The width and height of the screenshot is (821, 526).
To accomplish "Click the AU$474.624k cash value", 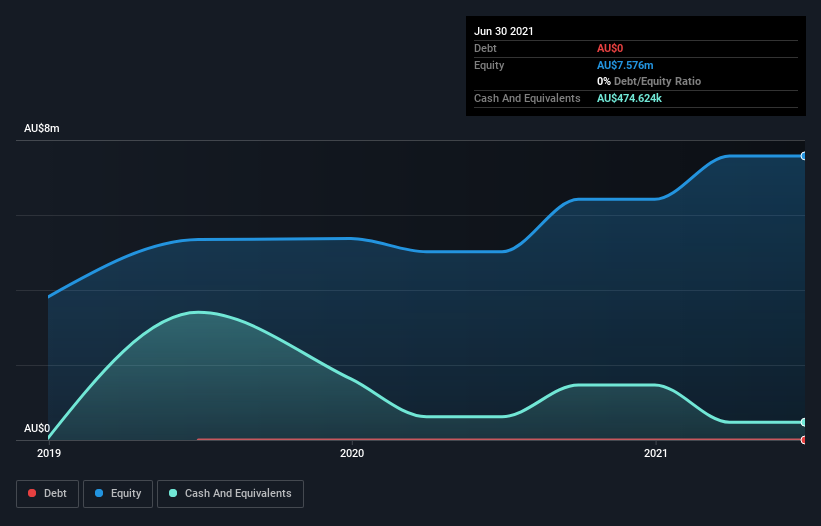I will point(629,98).
